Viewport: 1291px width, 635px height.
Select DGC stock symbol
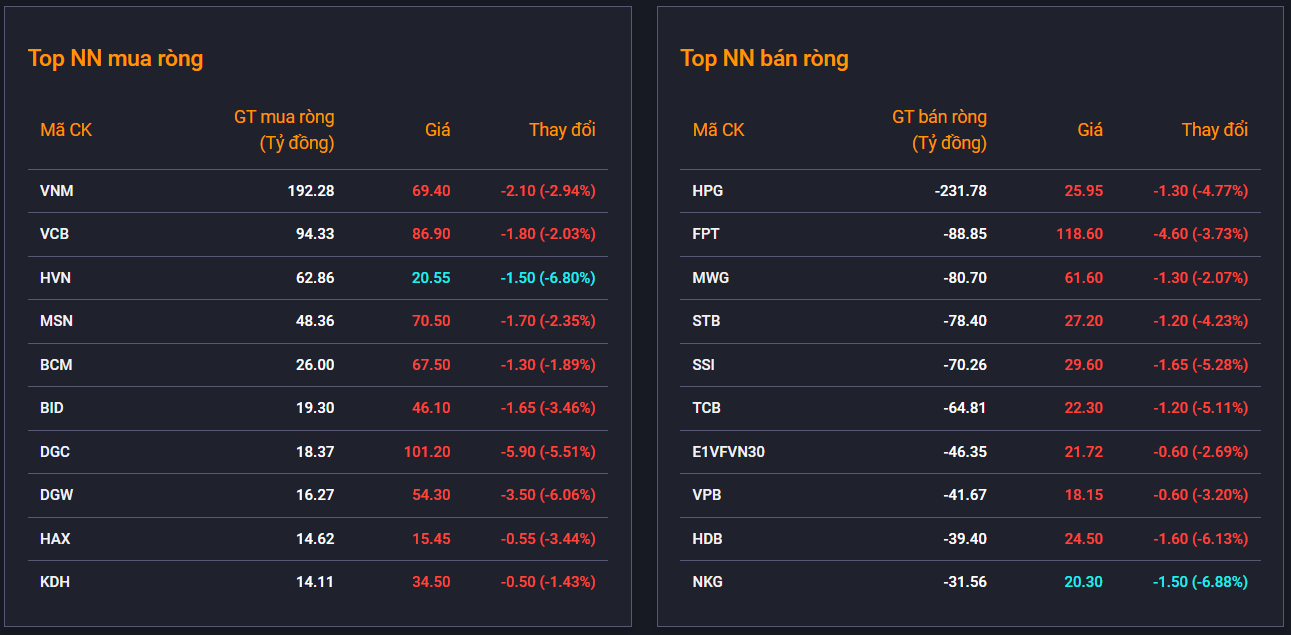(x=55, y=452)
